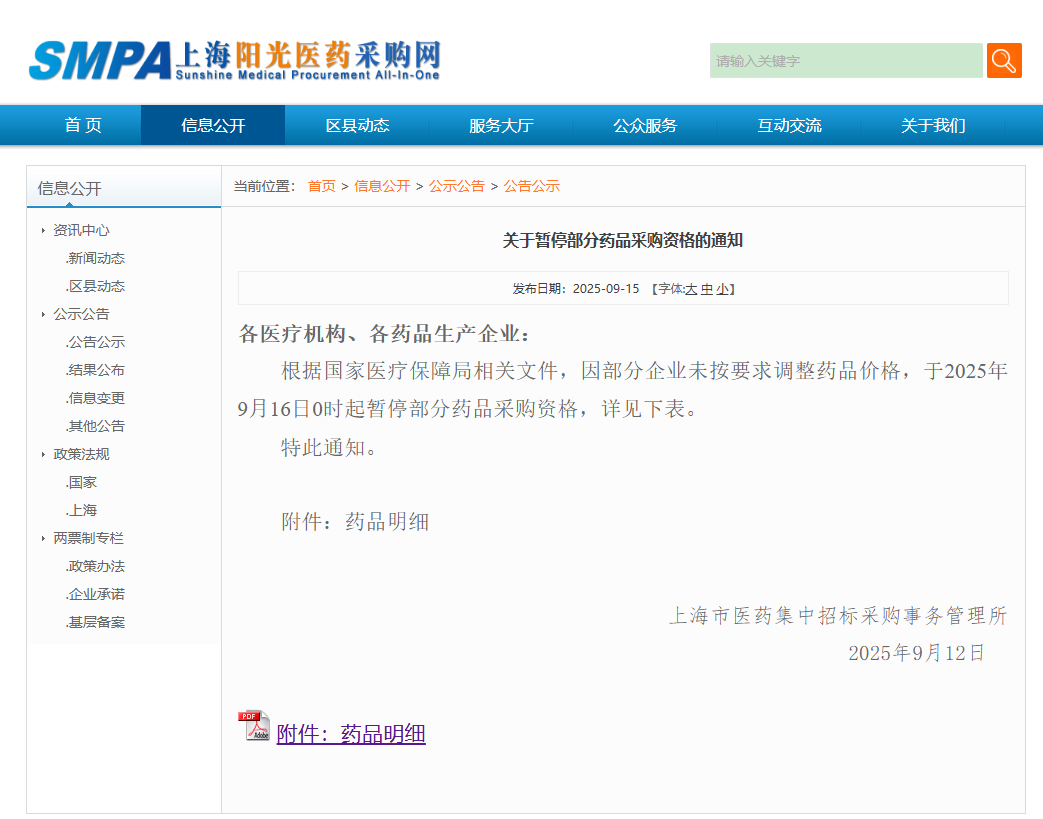Open 结果公布 in the sidebar
Screen dimensions: 1043x819
tap(96, 370)
